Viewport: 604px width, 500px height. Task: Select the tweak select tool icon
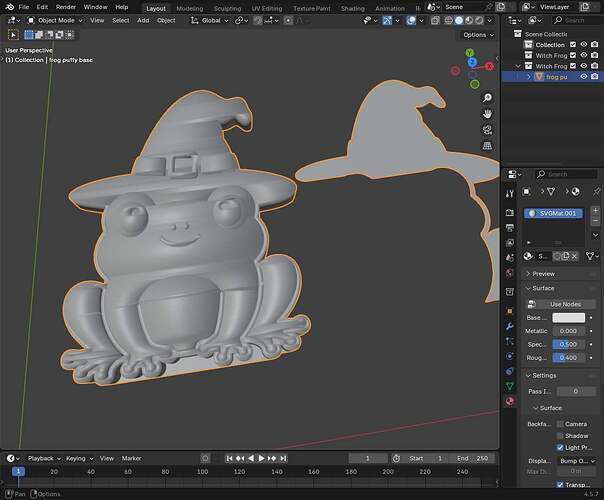(x=13, y=35)
